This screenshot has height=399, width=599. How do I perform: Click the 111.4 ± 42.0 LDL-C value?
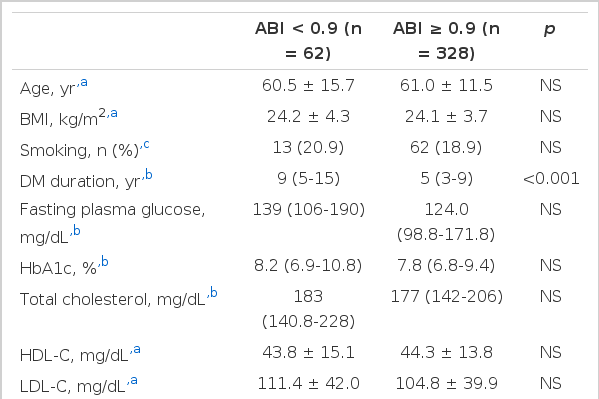[309, 383]
